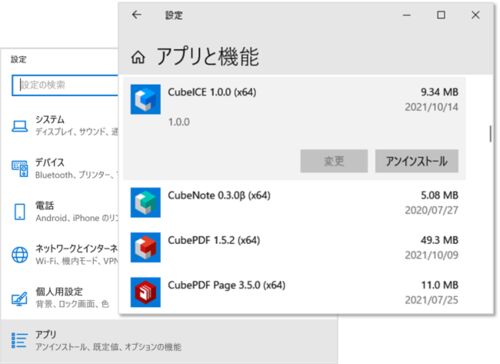Viewport: 500px width, 364px height.
Task: Click the CubePDF app icon
Action: (x=145, y=247)
